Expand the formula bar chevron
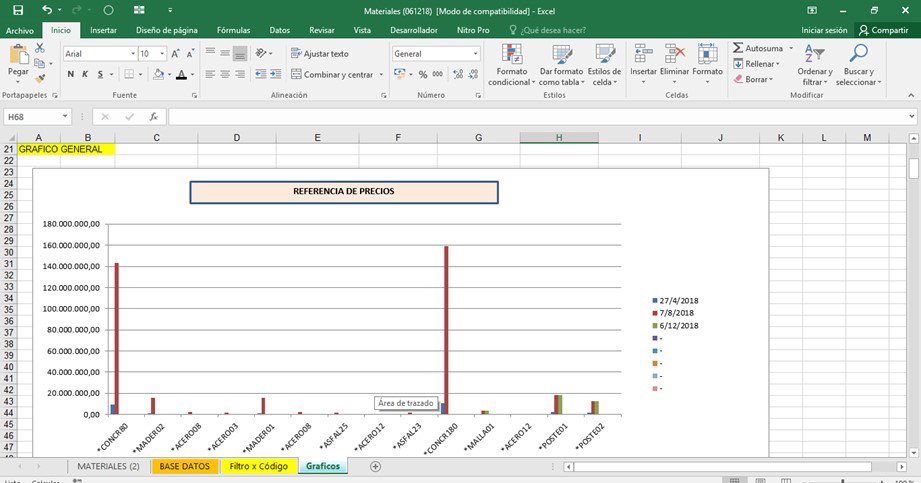This screenshot has width=921, height=483. [912, 116]
